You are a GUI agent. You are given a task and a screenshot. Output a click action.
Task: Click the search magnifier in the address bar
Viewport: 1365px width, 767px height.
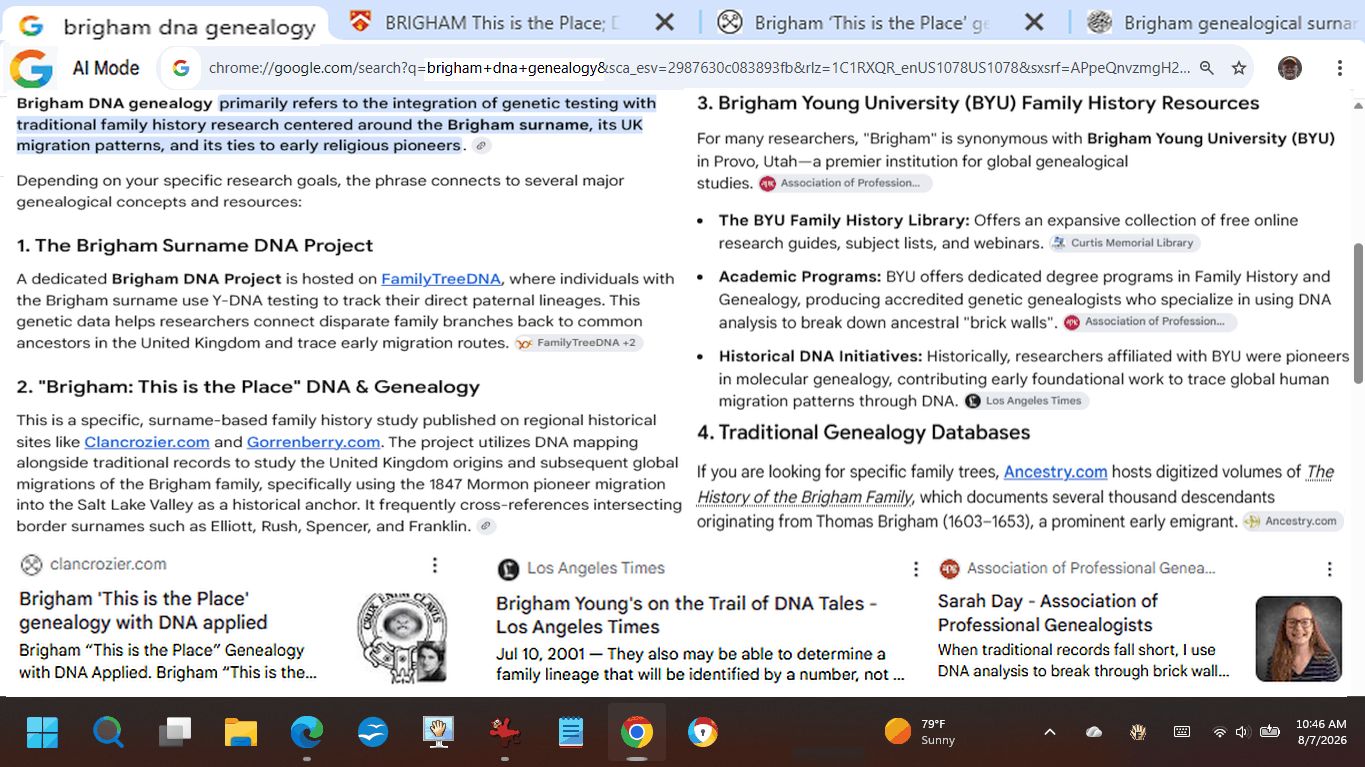[x=1207, y=68]
